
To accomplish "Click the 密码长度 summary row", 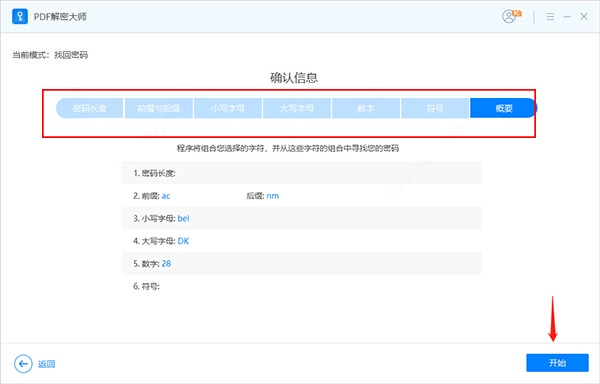I will tap(302, 173).
